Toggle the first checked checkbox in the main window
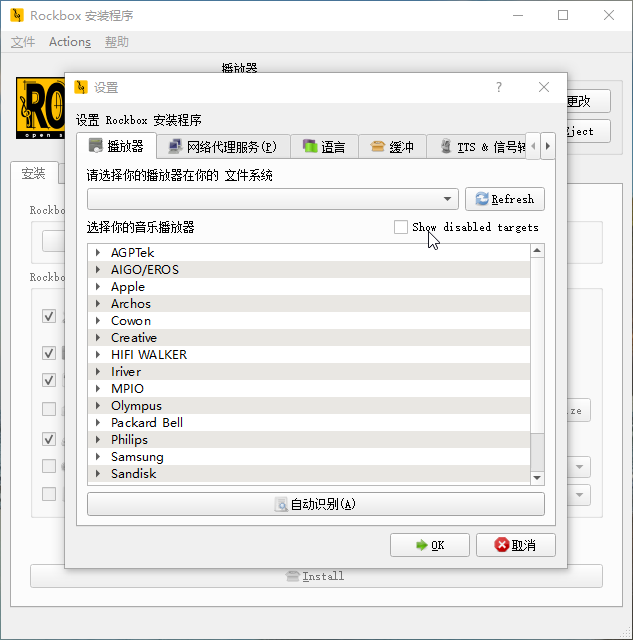The height and width of the screenshot is (640, 633). (x=49, y=316)
